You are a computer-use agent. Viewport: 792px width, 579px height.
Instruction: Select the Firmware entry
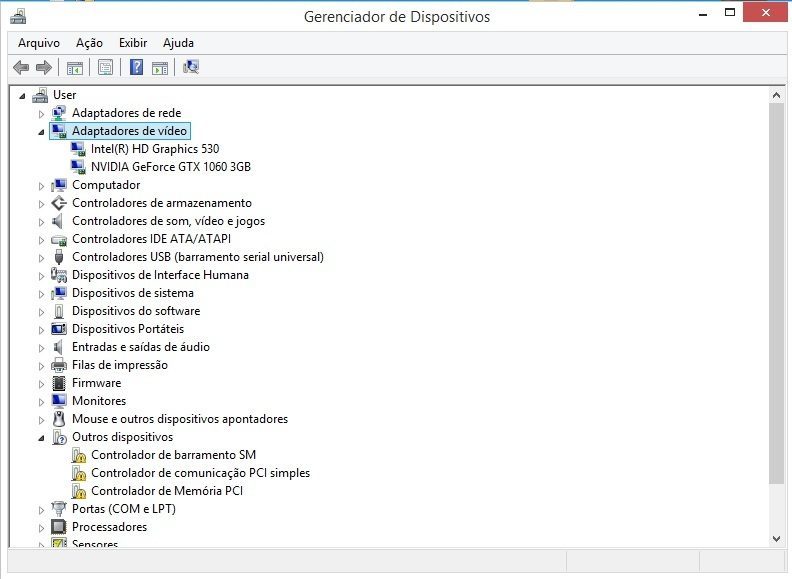click(x=96, y=383)
